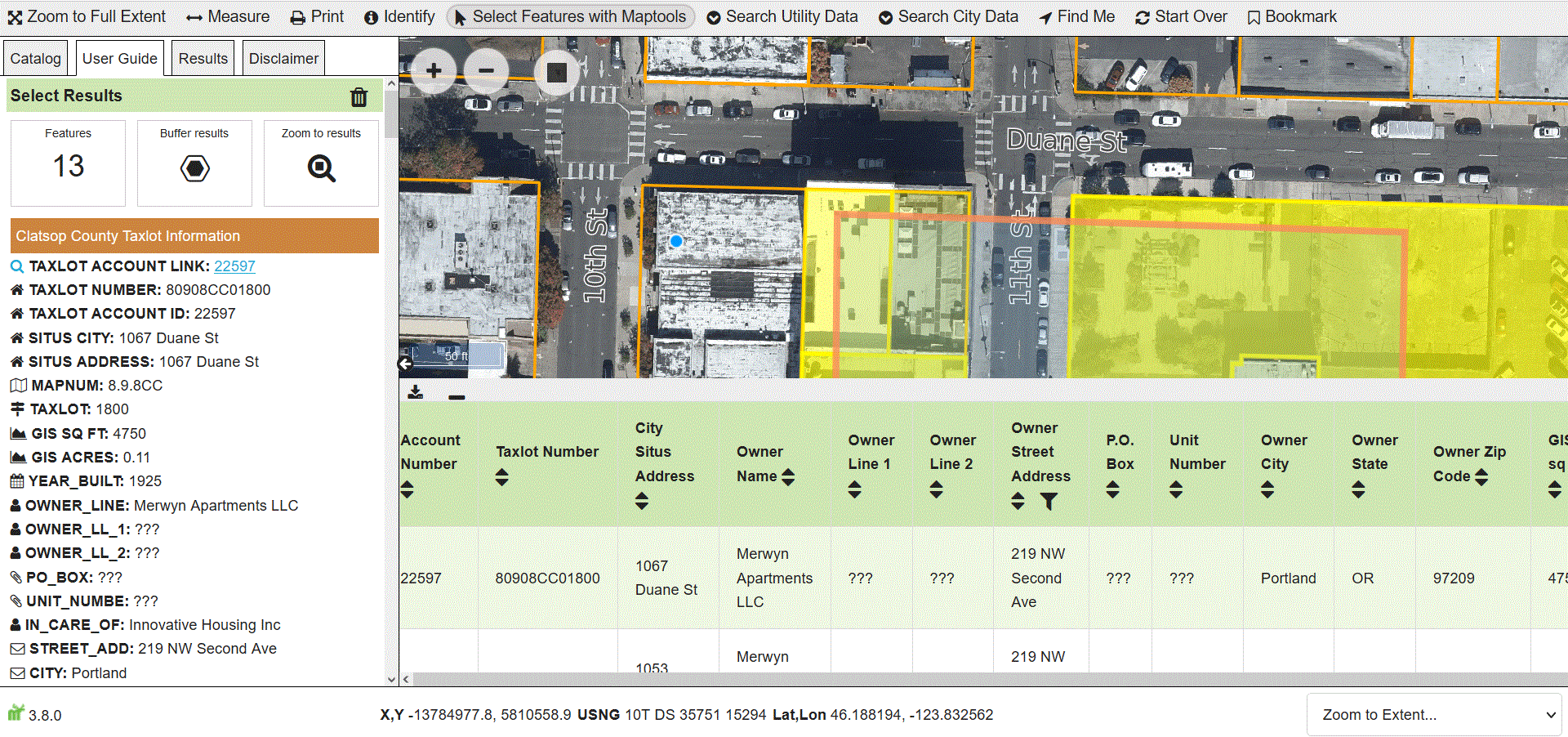
Task: Sort by Taxlot Number column
Action: 501,477
